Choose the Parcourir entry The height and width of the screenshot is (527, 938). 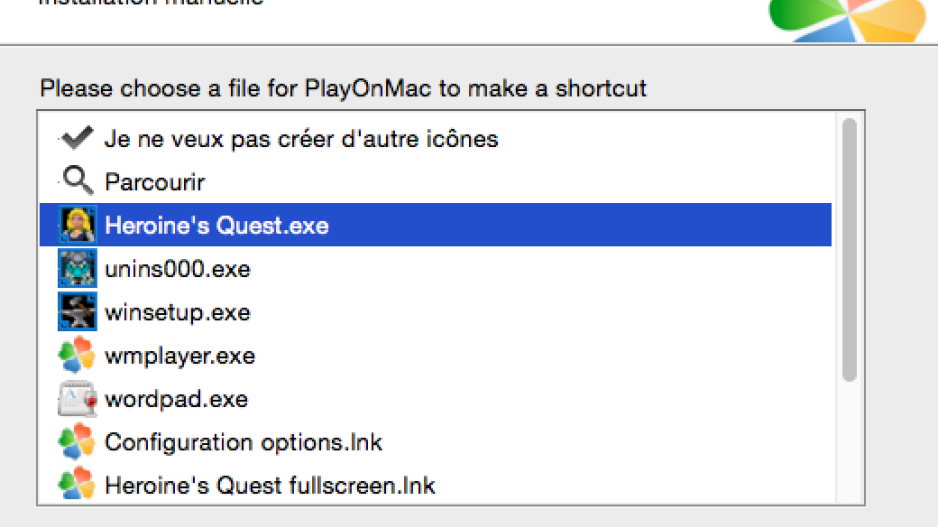tap(436, 182)
